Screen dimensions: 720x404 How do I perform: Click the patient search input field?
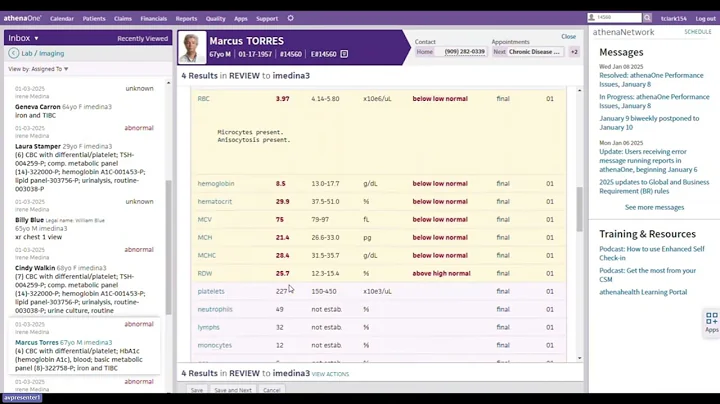point(618,18)
